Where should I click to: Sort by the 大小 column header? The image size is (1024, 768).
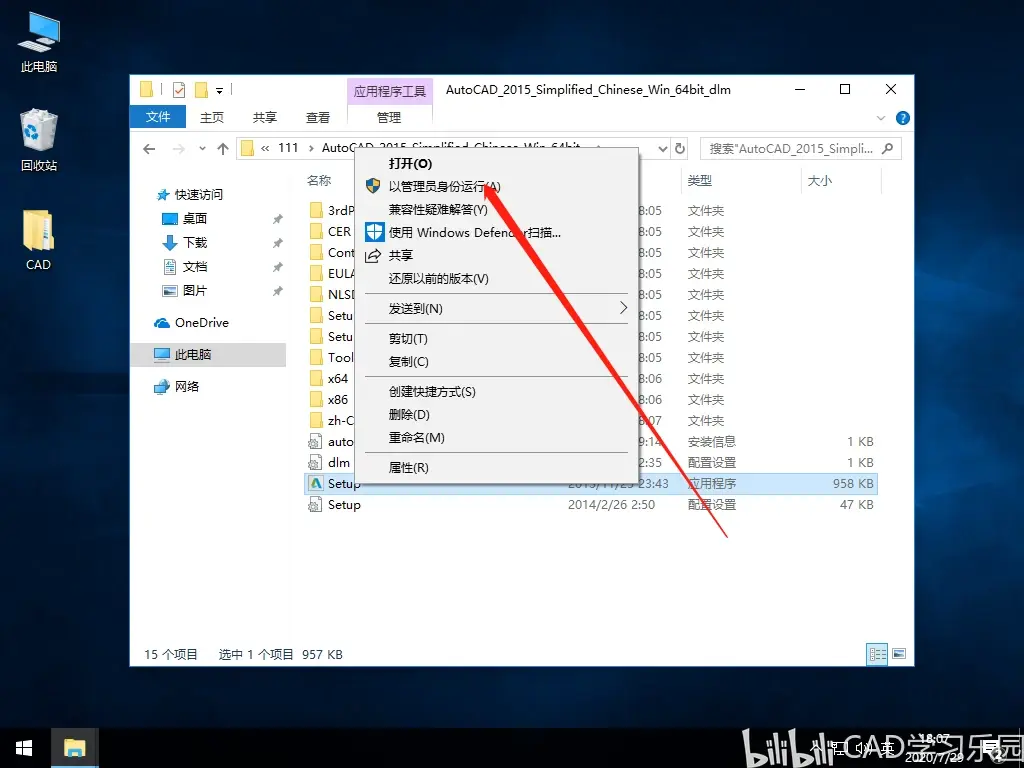[x=820, y=180]
